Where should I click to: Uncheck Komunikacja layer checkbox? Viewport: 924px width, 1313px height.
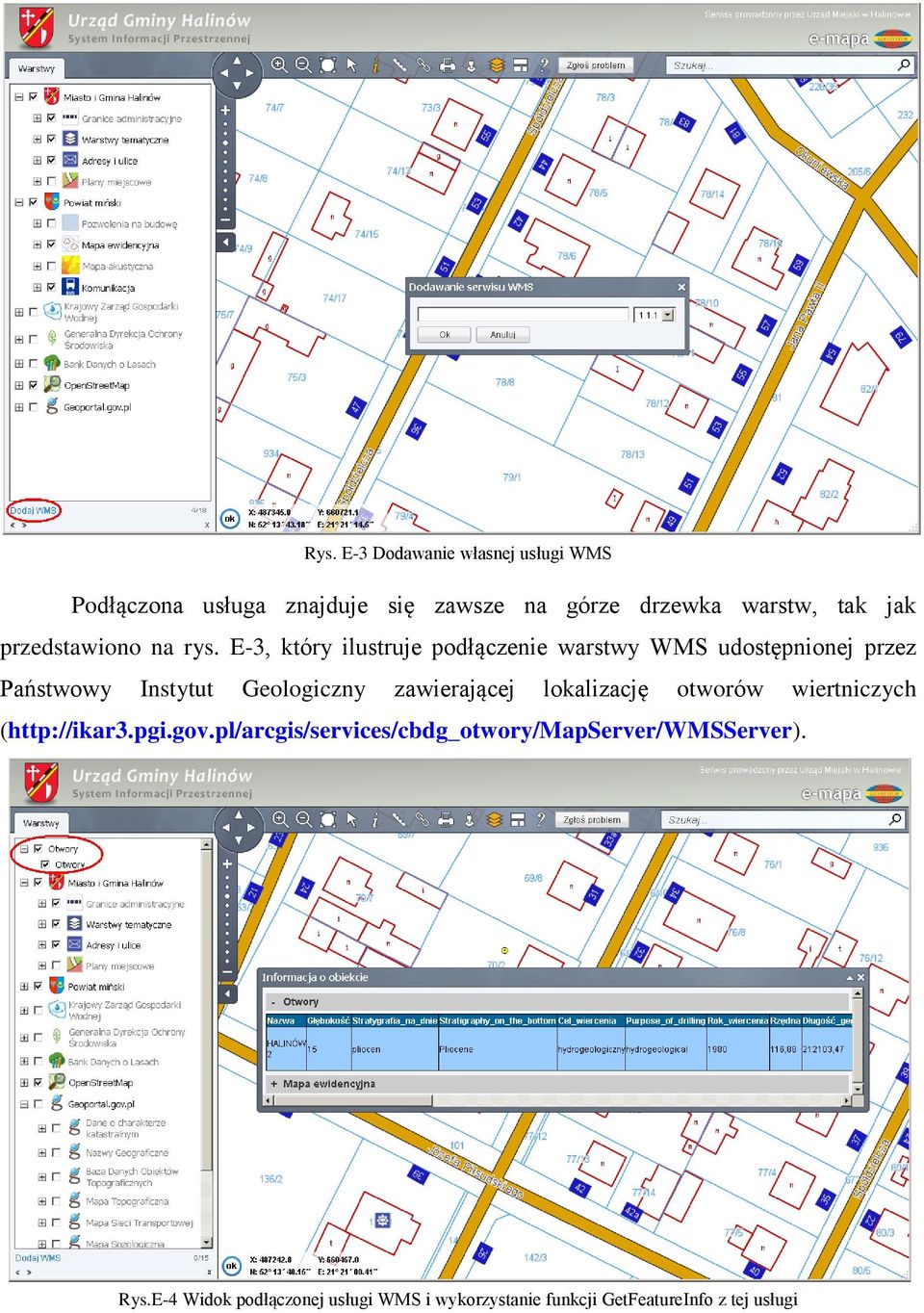pos(51,287)
